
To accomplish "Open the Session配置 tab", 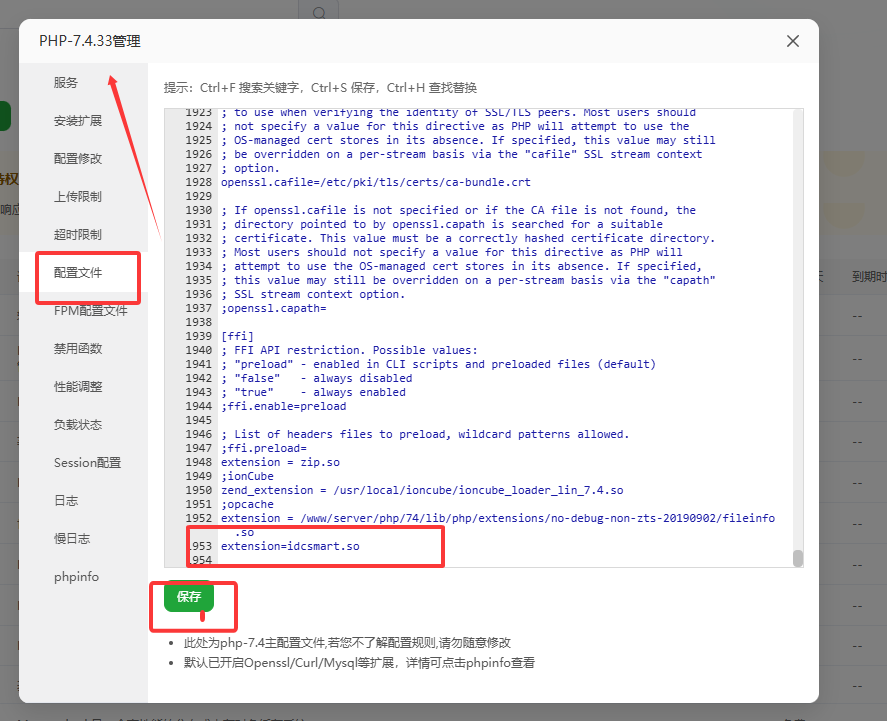I will 88,463.
